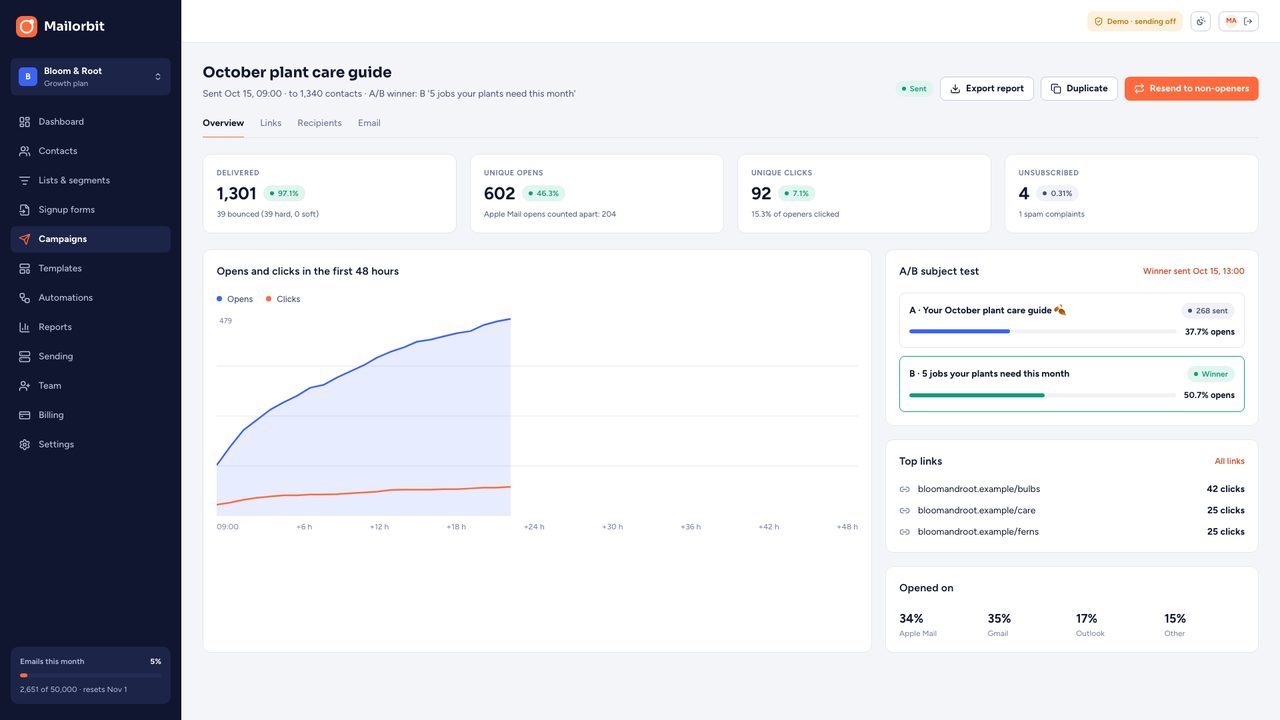Click the sign-out arrow icon
The width and height of the screenshot is (1280, 720).
pos(1248,21)
